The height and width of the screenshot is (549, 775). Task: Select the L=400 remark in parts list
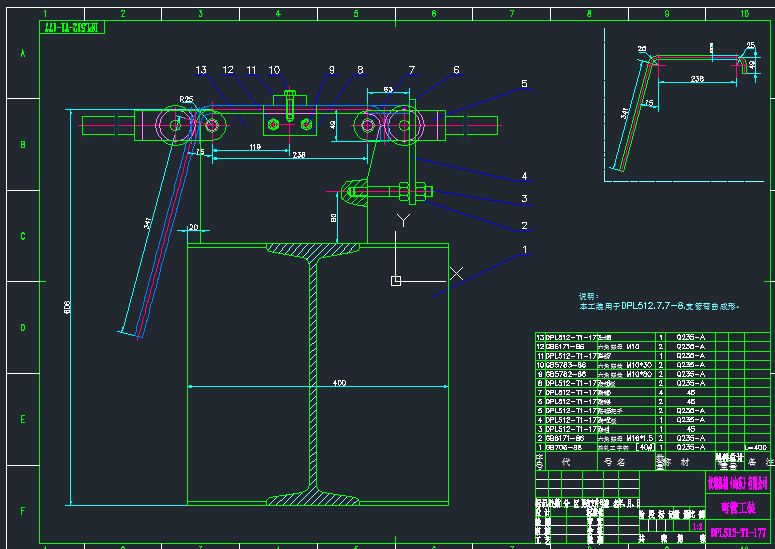tap(756, 447)
